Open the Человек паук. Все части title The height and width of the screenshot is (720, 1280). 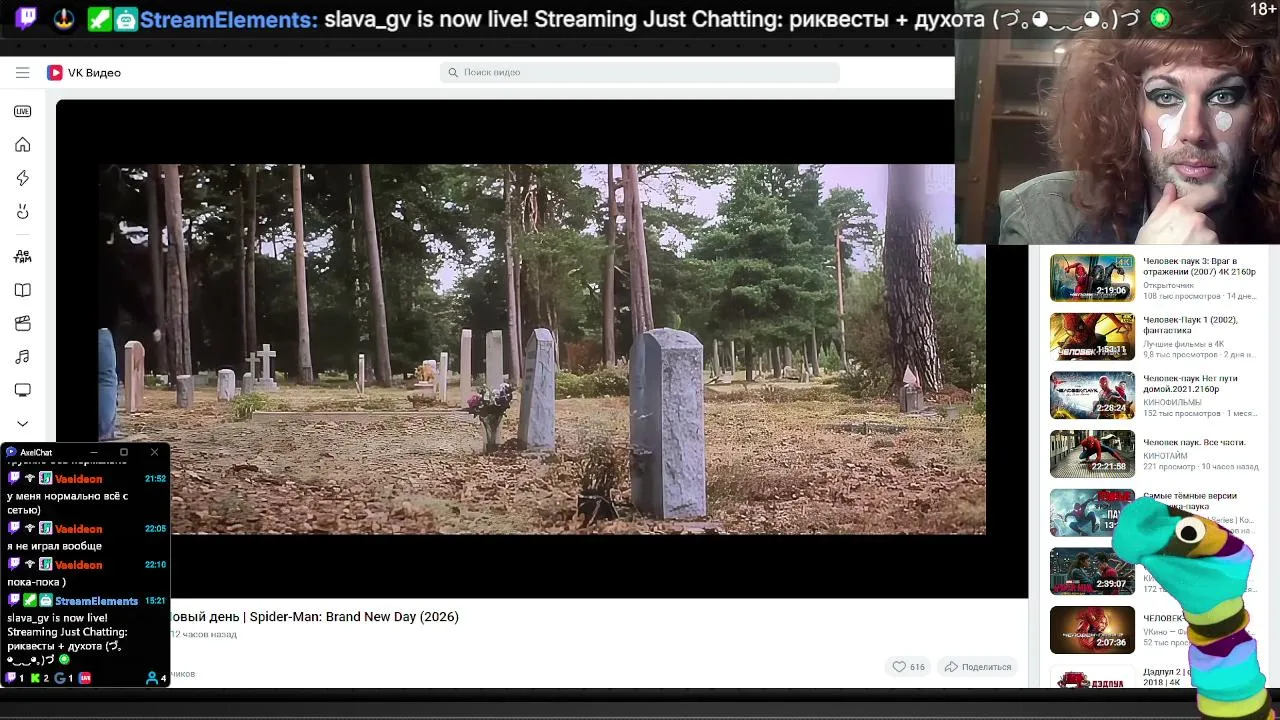(x=1194, y=442)
